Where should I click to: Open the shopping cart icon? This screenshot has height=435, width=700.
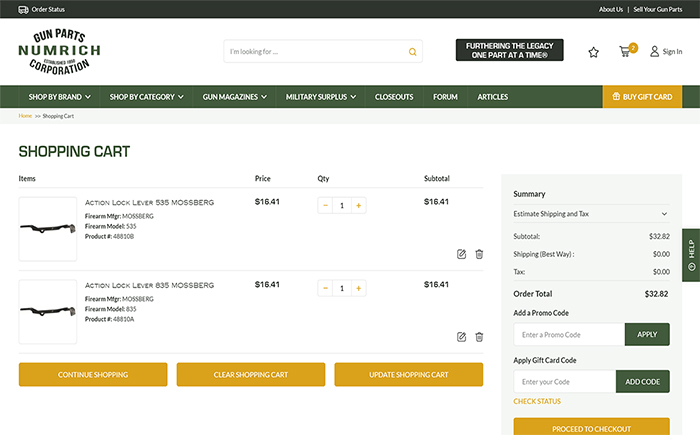[x=625, y=52]
